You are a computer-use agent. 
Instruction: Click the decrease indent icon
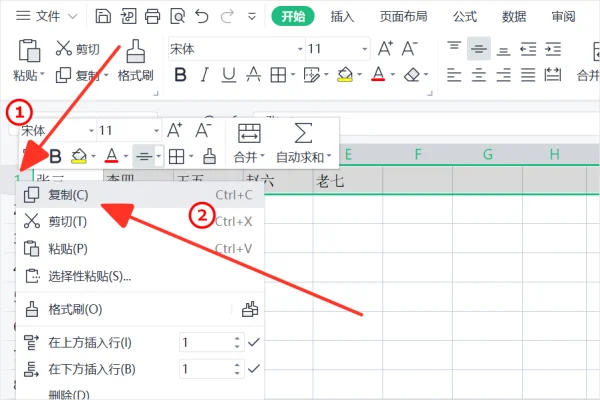(528, 49)
